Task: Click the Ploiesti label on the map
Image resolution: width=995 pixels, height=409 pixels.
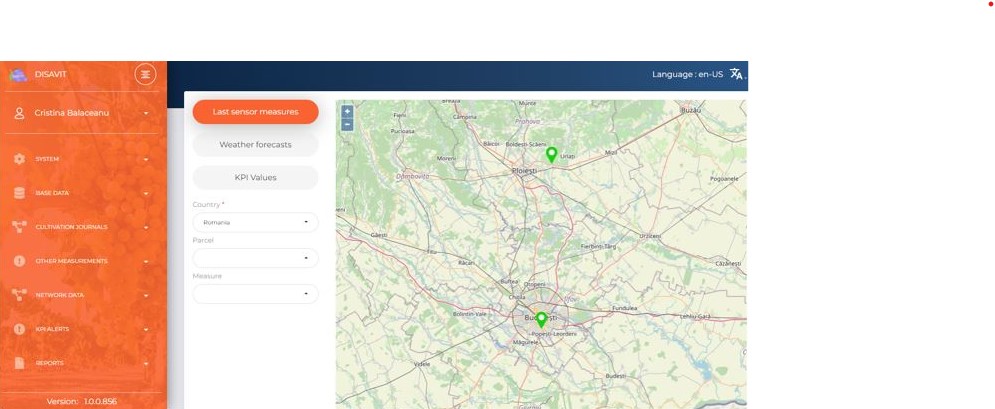Action: coord(524,171)
